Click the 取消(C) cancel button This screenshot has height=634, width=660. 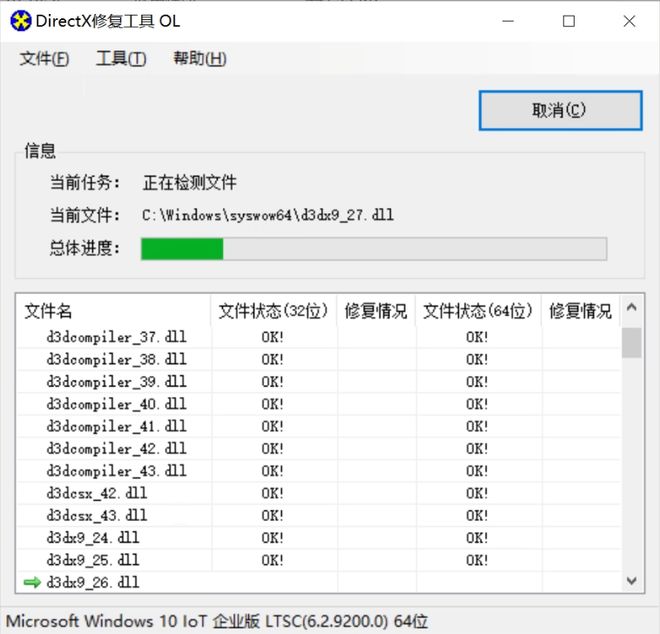(560, 110)
